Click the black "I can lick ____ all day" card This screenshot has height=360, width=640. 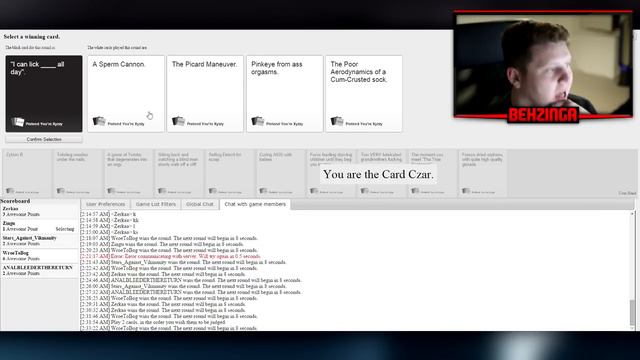[x=44, y=93]
